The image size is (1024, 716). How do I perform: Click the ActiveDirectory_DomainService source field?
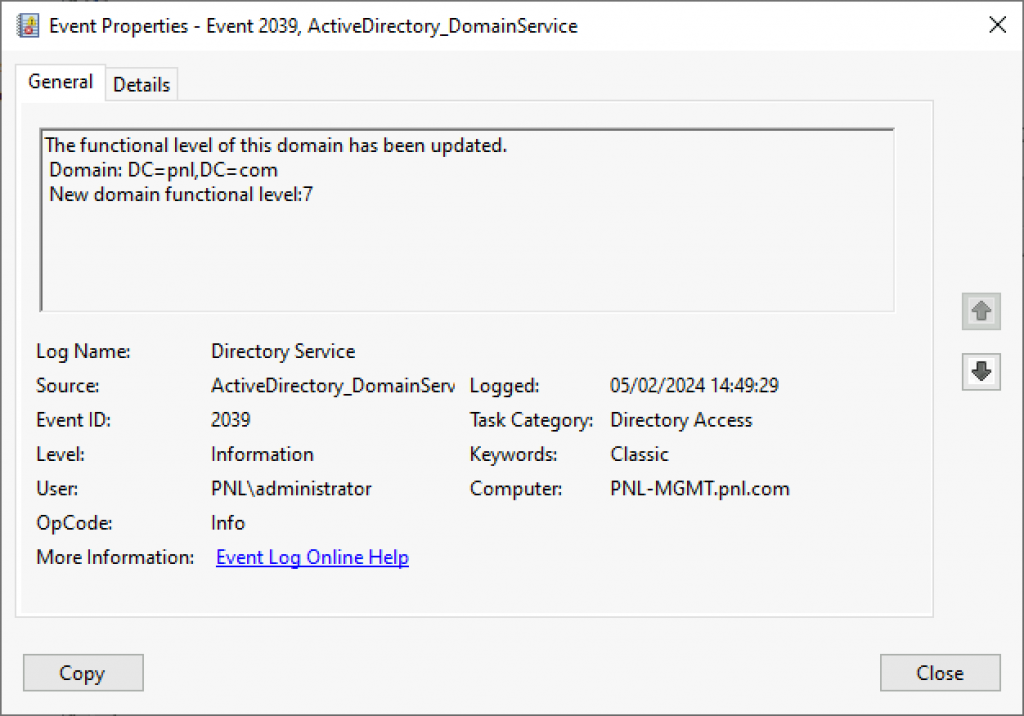(x=332, y=386)
